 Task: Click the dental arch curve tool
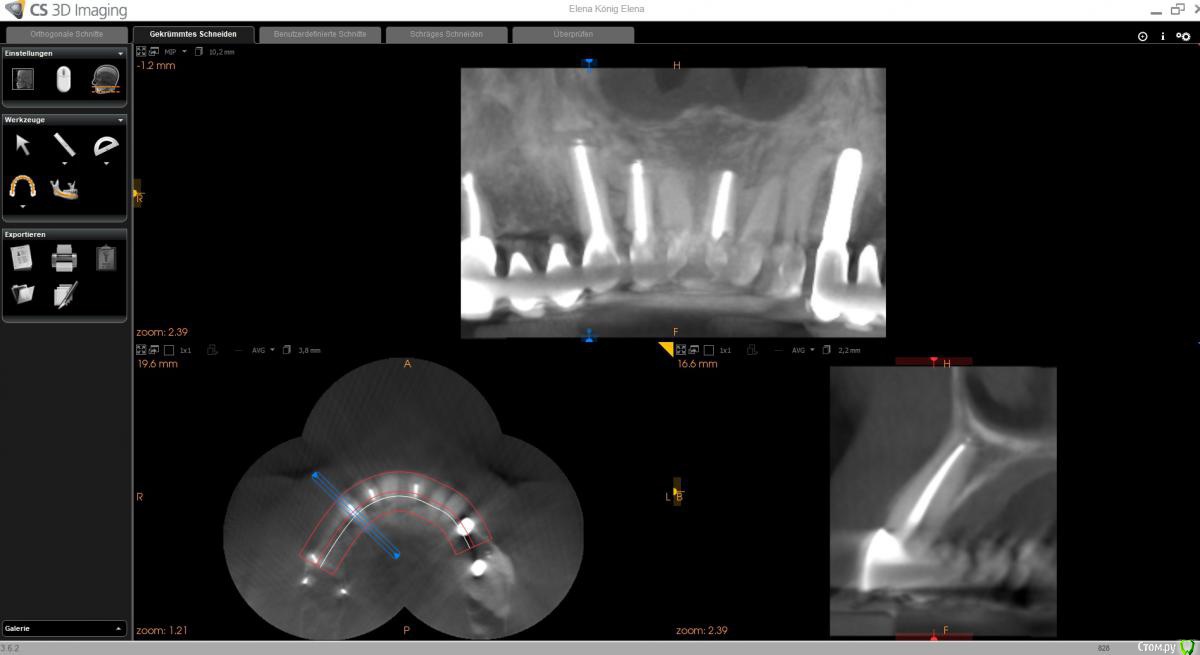coord(23,187)
